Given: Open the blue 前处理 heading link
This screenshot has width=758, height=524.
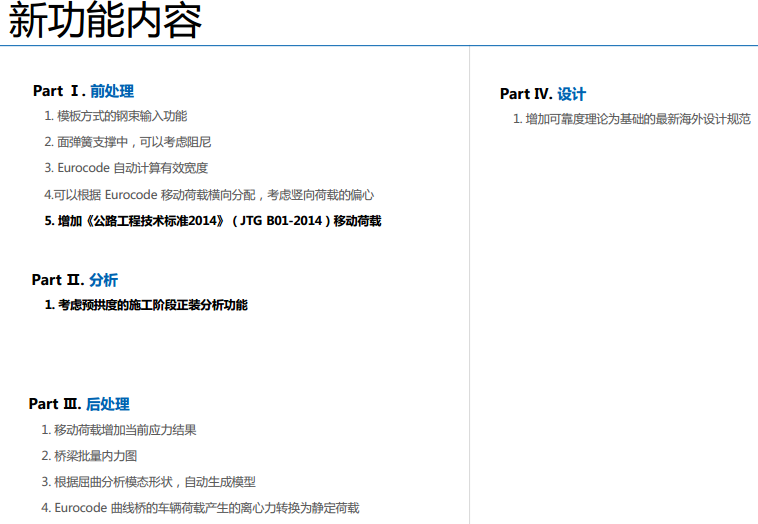Looking at the screenshot, I should click(x=112, y=91).
